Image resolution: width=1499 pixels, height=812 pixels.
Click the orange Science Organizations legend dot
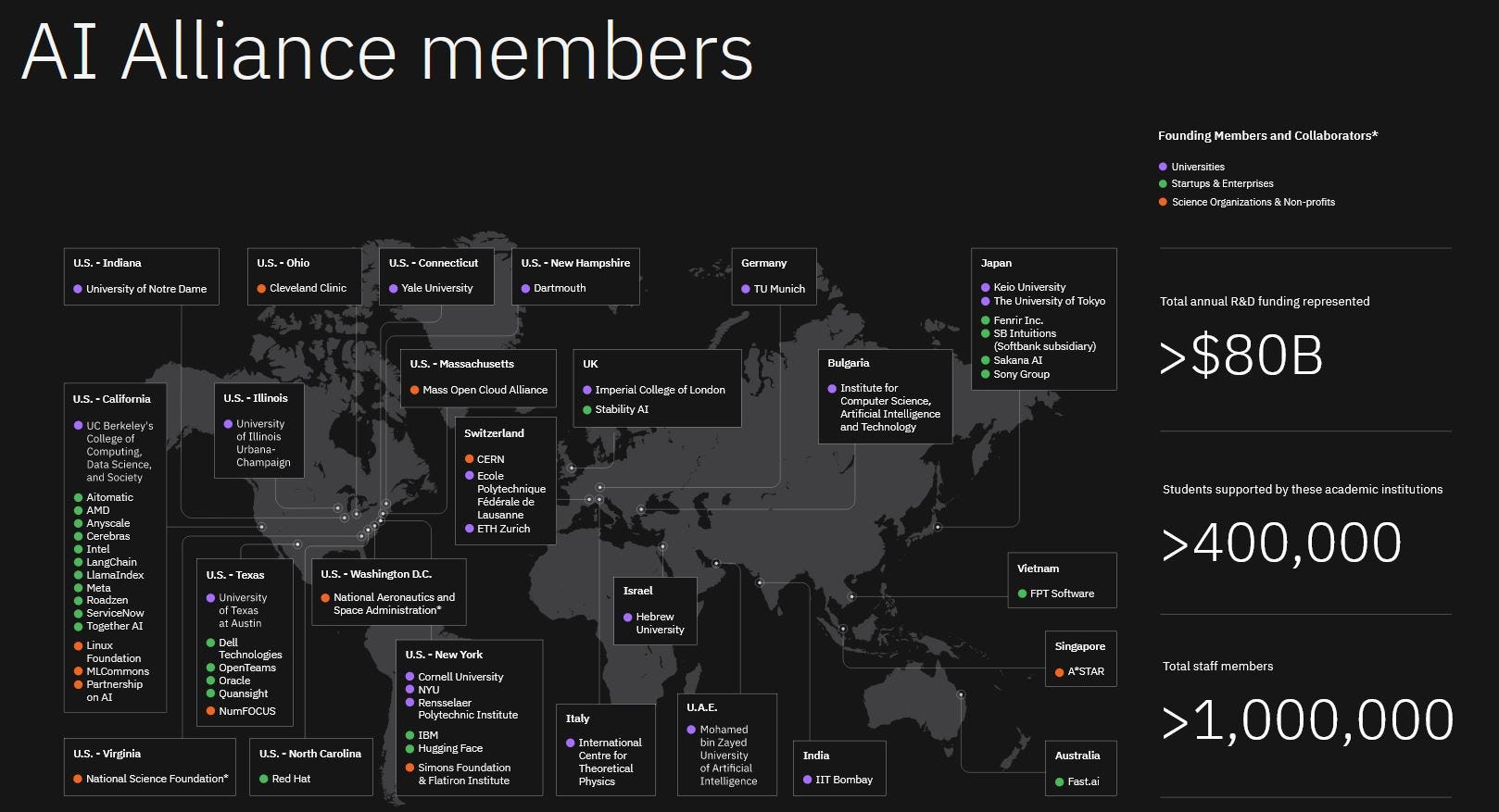pyautogui.click(x=1163, y=202)
